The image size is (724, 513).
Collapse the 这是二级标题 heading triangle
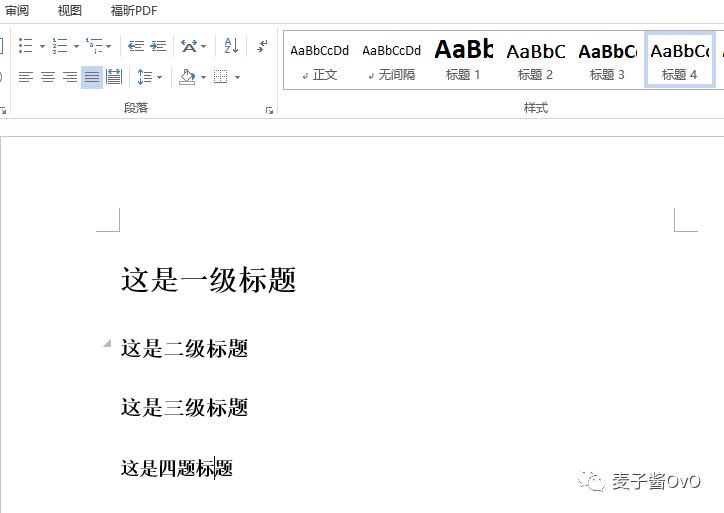[107, 343]
